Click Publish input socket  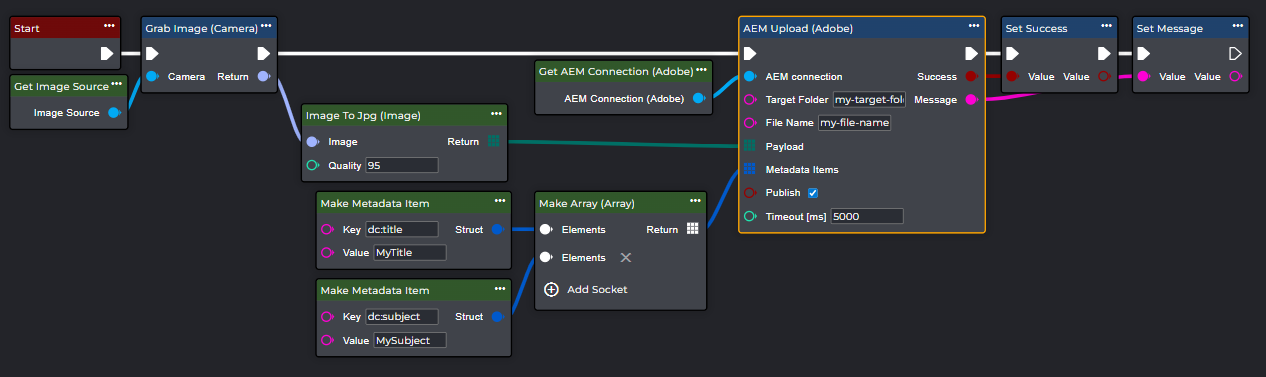[x=751, y=193]
